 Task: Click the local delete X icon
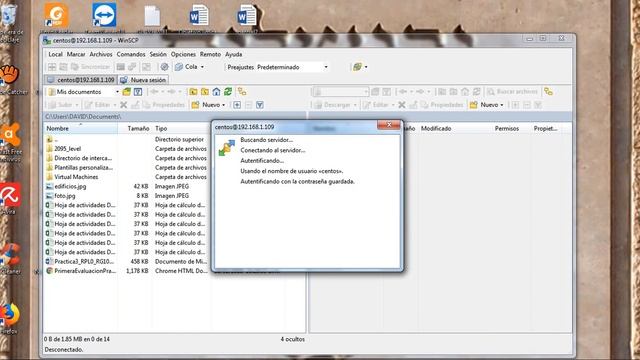click(124, 105)
